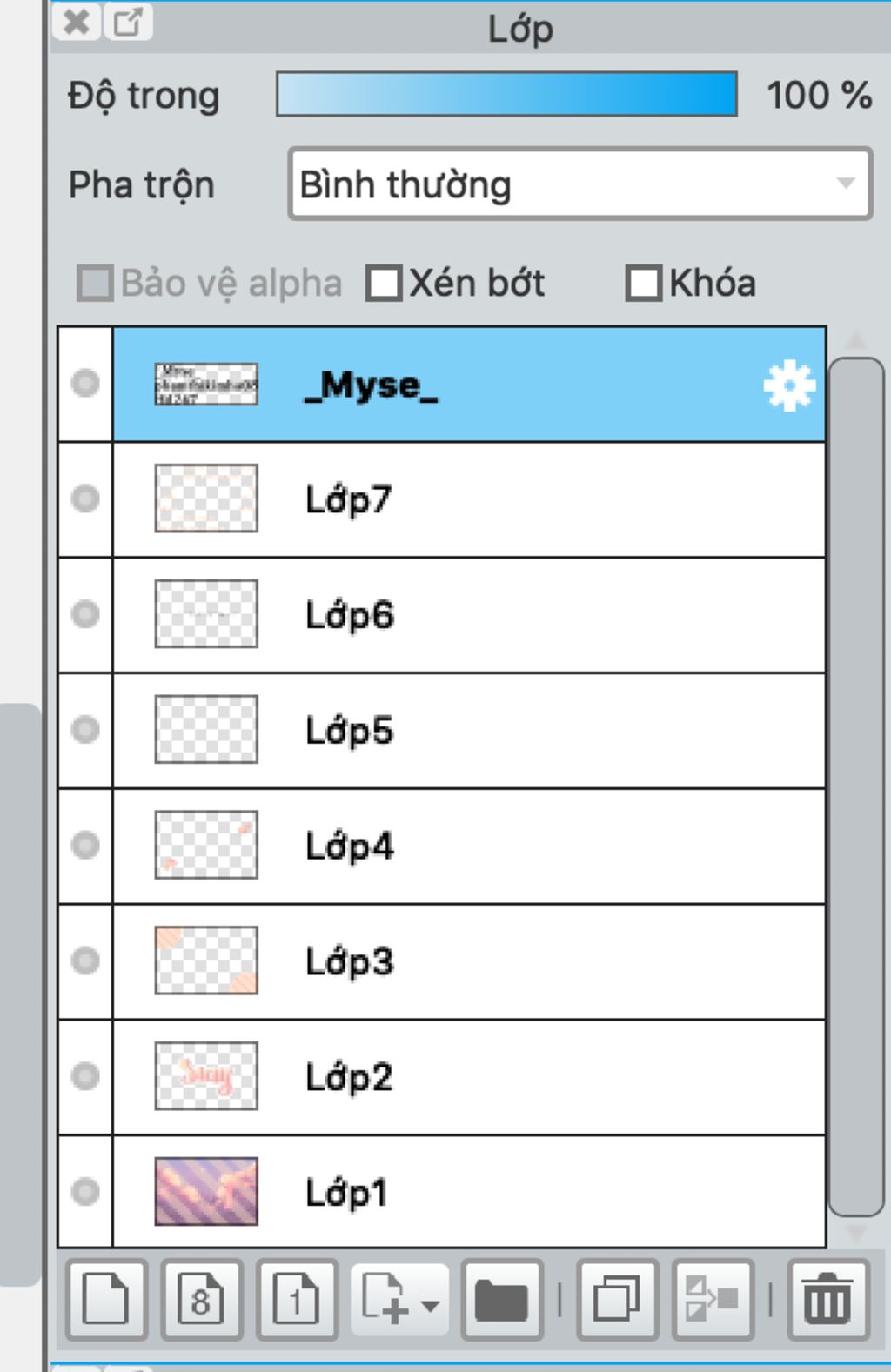Delete layer with trash icon
This screenshot has height=1372, width=891.
pos(827,1300)
